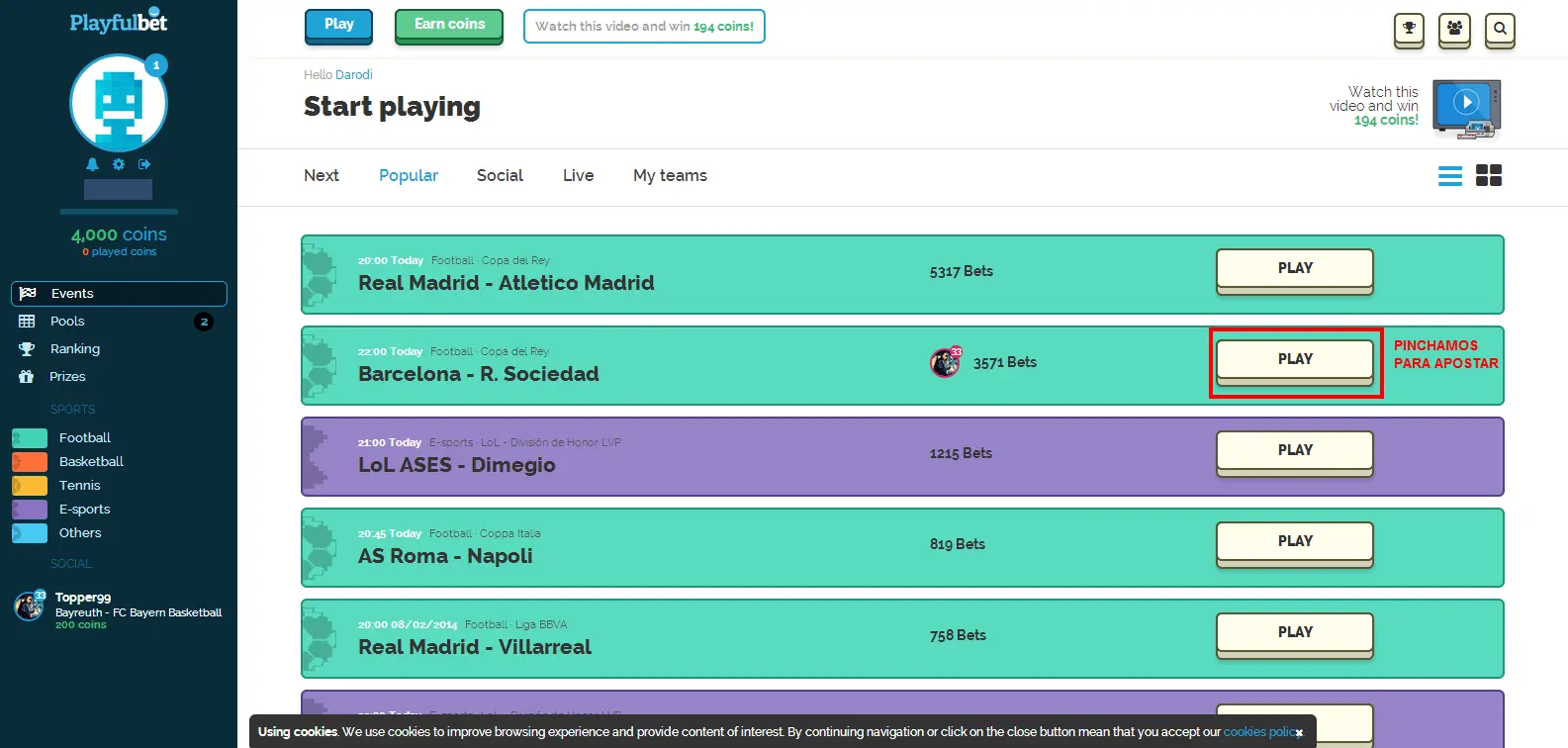Click the green Earn coins button
Image resolution: width=1568 pixels, height=748 pixels.
click(x=449, y=26)
